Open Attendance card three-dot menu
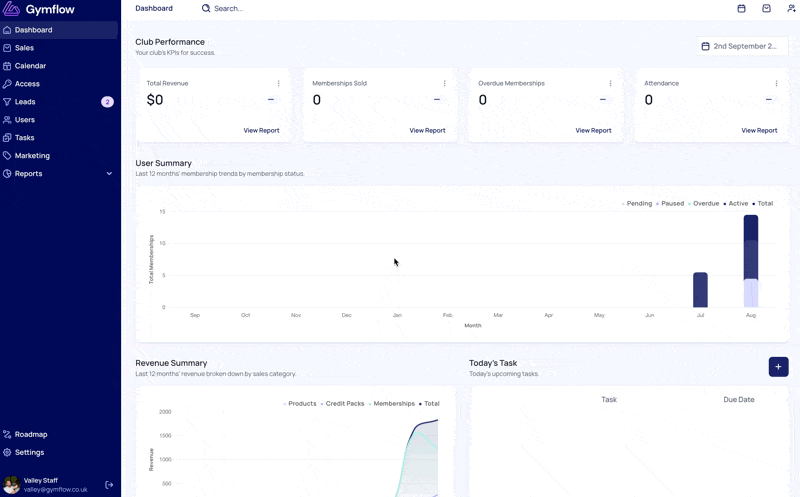800x497 pixels. tap(776, 83)
